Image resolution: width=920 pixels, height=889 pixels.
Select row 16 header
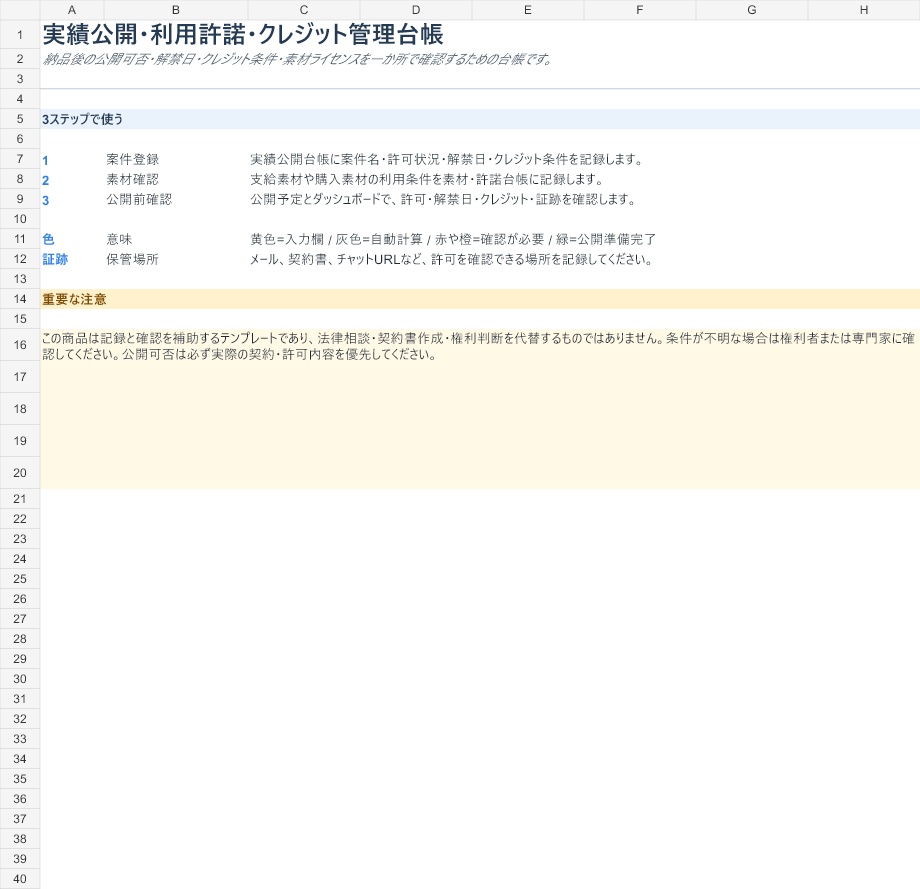click(20, 345)
